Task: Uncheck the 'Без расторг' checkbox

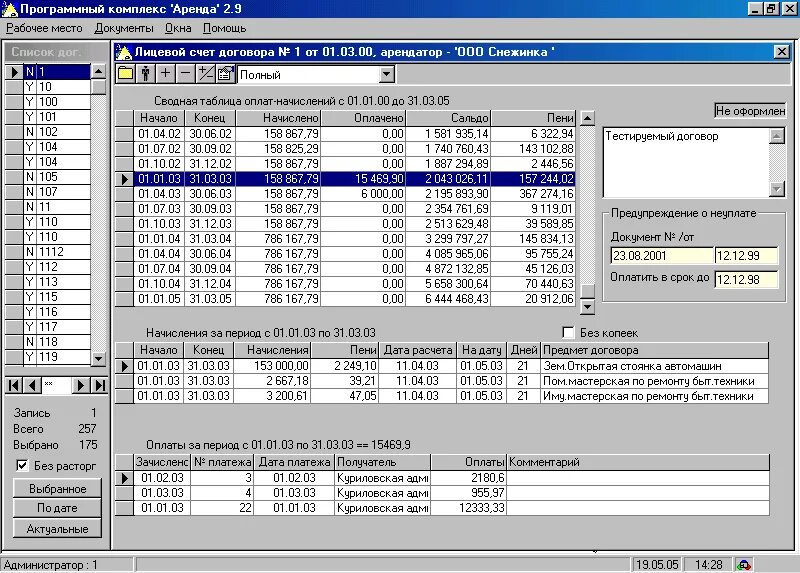Action: (x=22, y=465)
